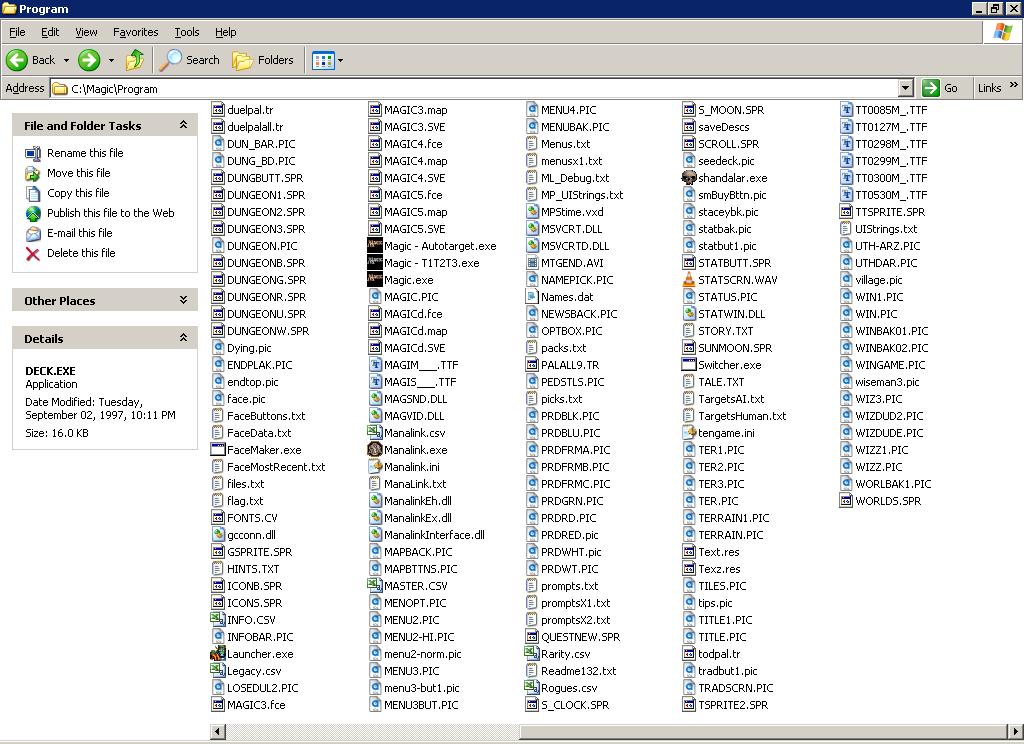Select the MAGIM___.TTF font icon
1024x744 pixels.
(375, 364)
